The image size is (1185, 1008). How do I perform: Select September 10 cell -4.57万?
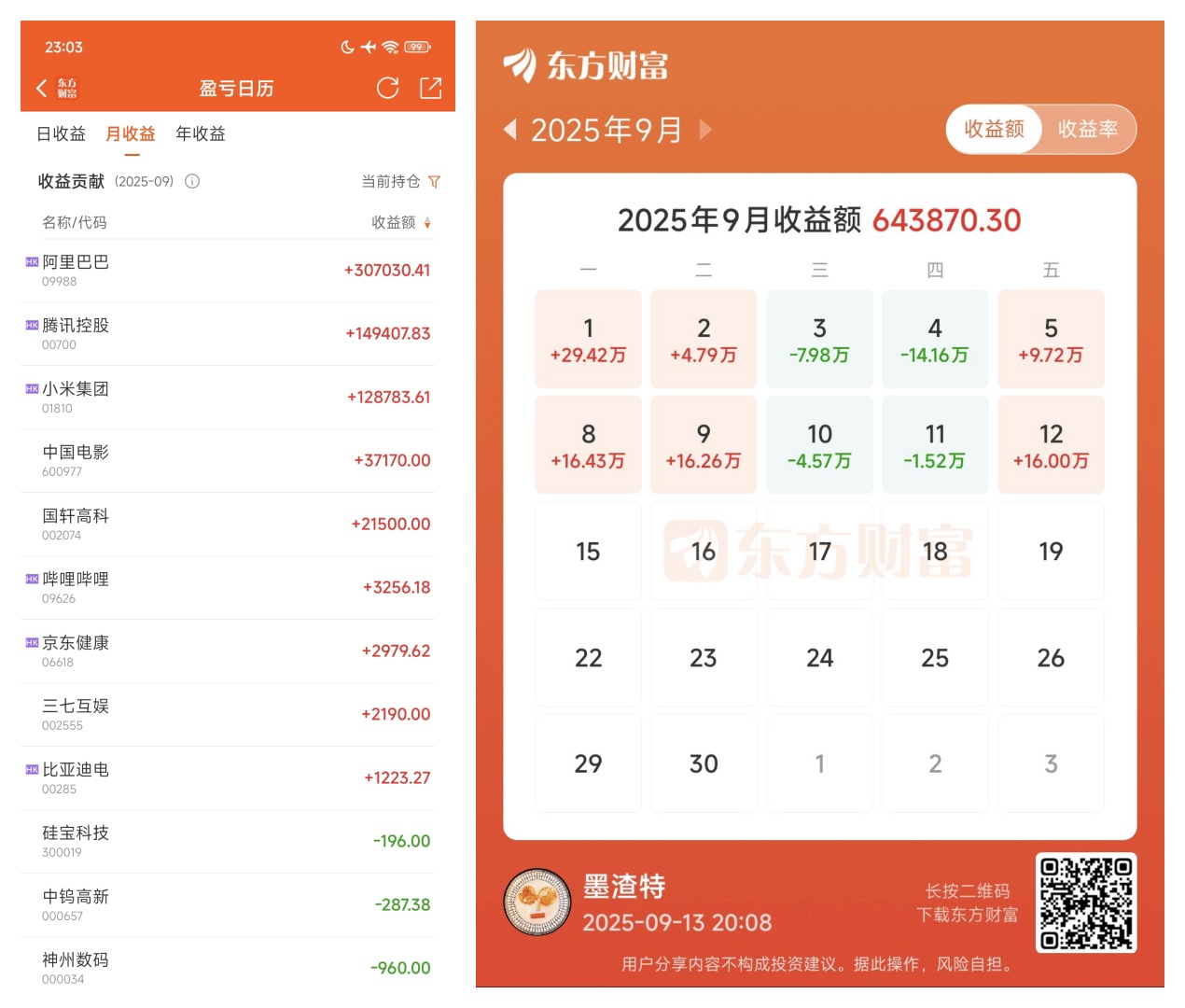[x=819, y=445]
